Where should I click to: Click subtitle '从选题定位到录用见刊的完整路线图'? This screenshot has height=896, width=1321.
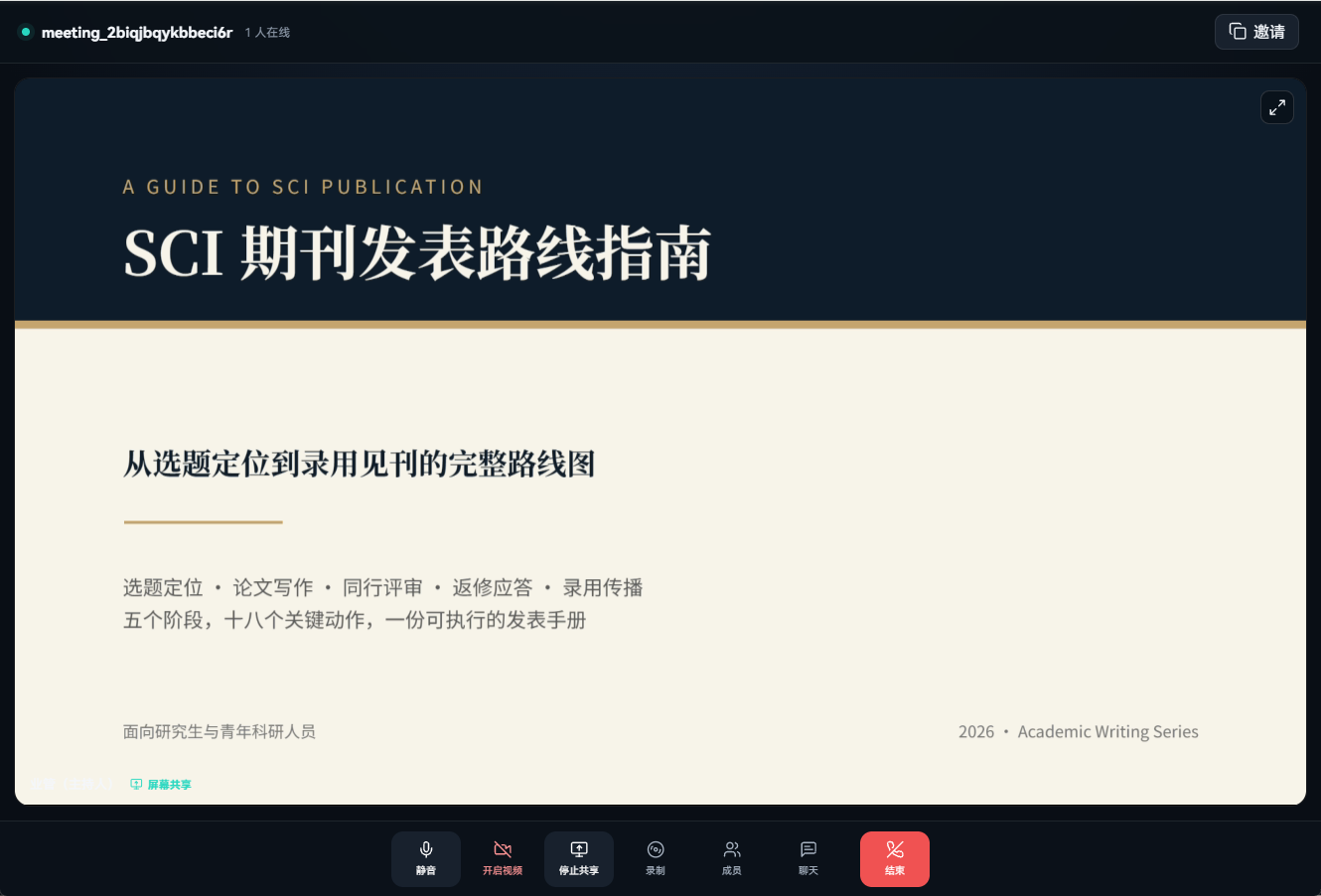pos(359,464)
